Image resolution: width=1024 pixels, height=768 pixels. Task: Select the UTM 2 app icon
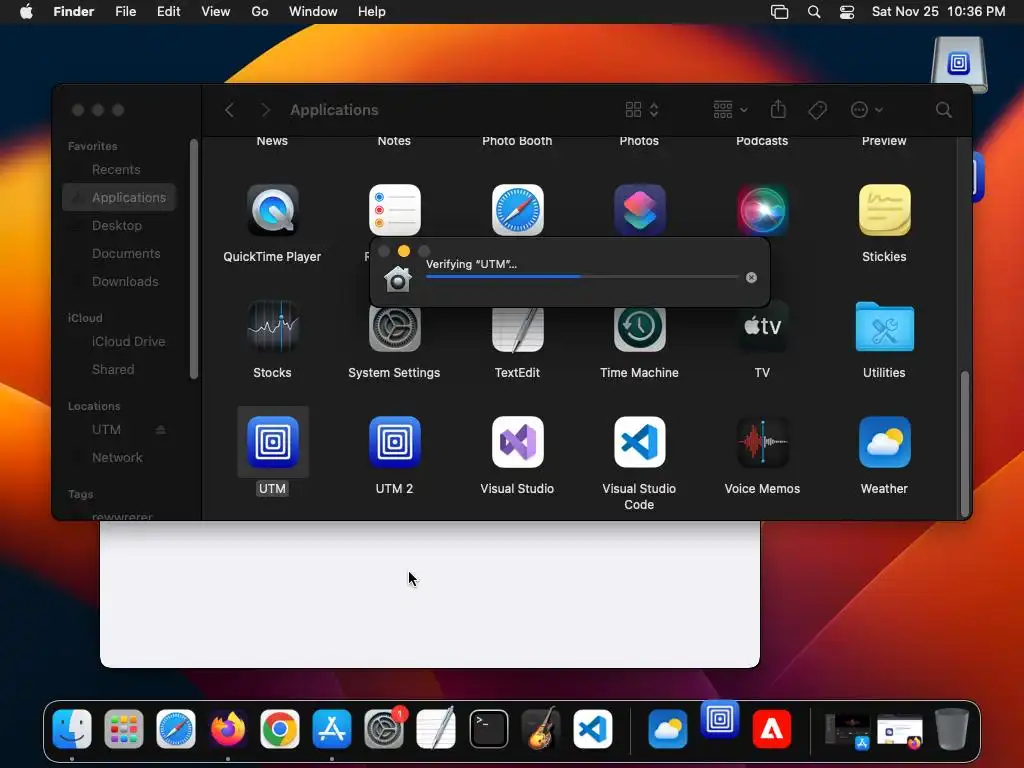tap(394, 442)
